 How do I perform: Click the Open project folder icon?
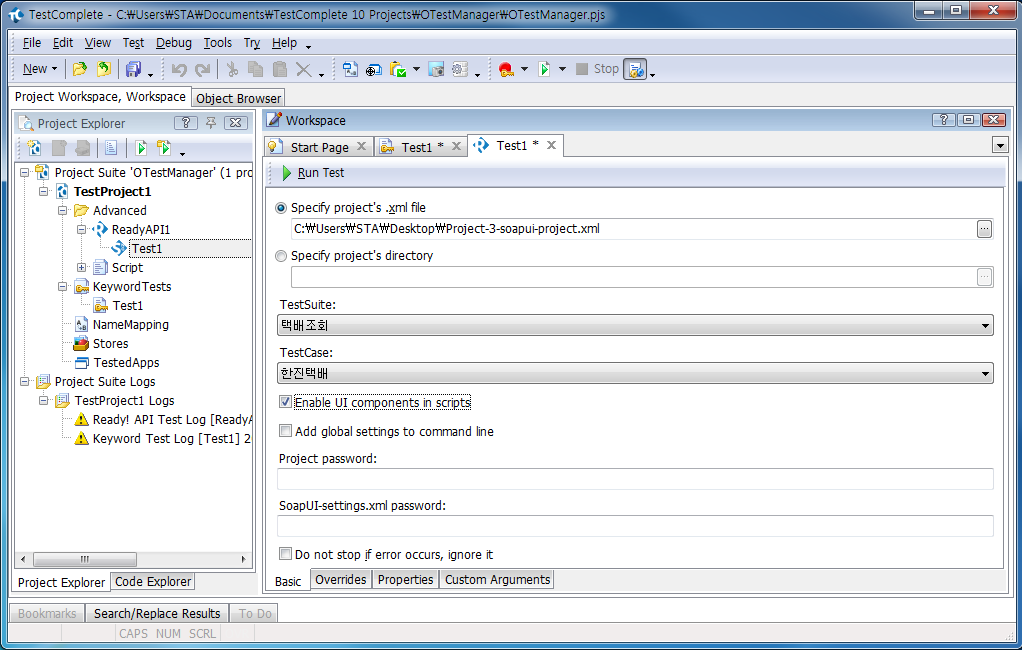click(80, 69)
